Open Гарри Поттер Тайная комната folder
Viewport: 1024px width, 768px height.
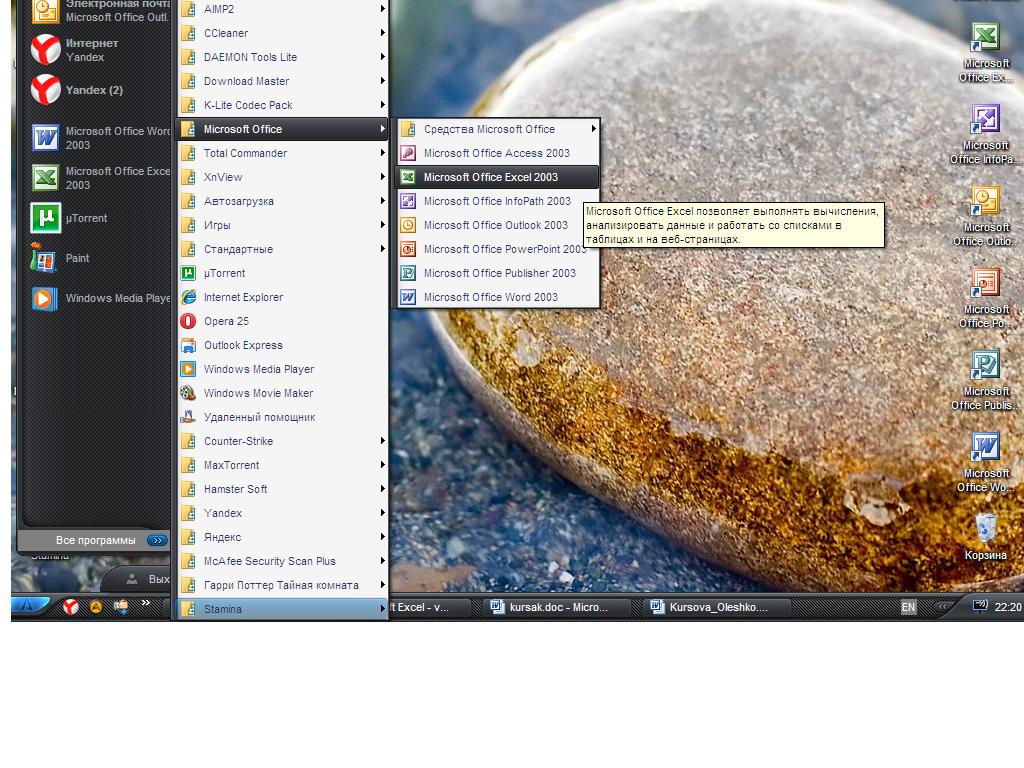point(283,585)
